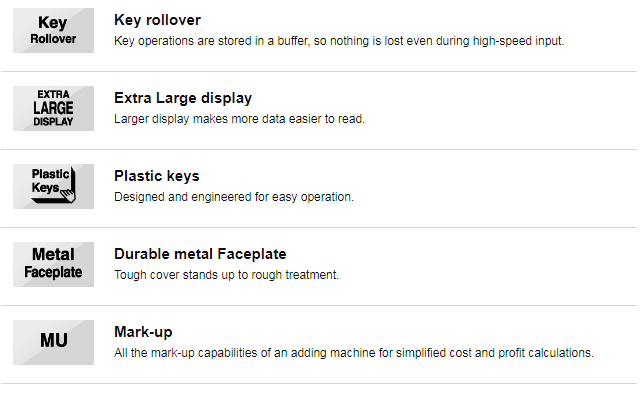Click the key operations buffer description

[339, 41]
